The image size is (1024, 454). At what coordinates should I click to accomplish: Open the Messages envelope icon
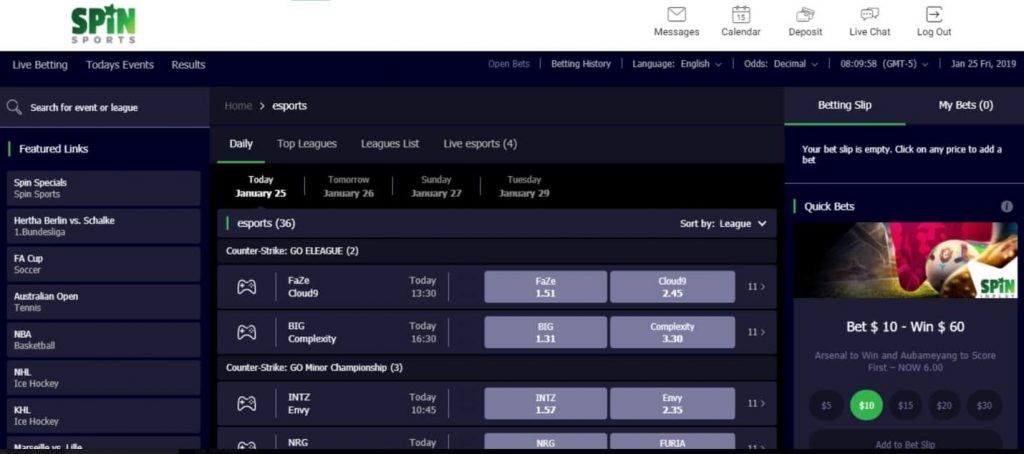677,14
